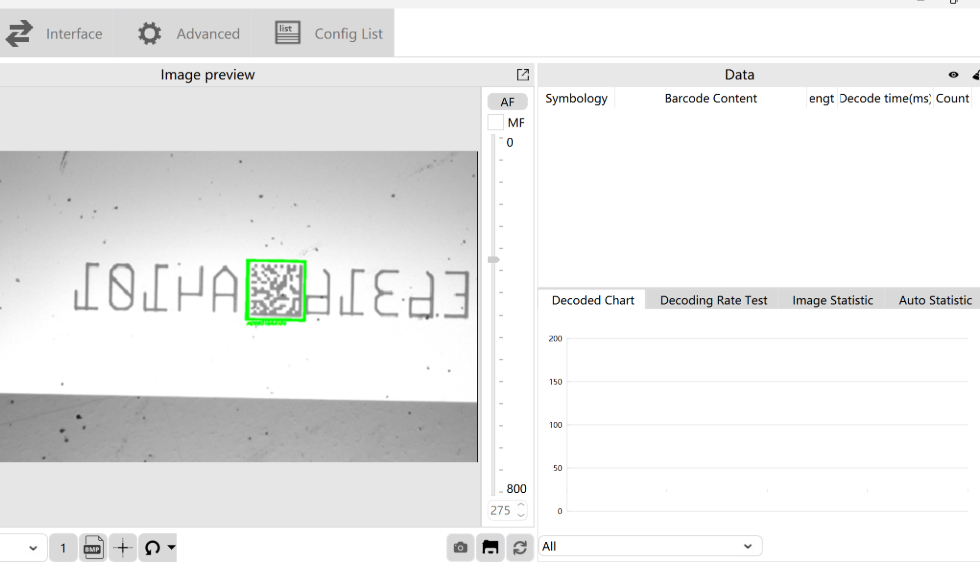Click the Interface swap-arrows icon
Screen dimensions: 980x573
tap(19, 34)
